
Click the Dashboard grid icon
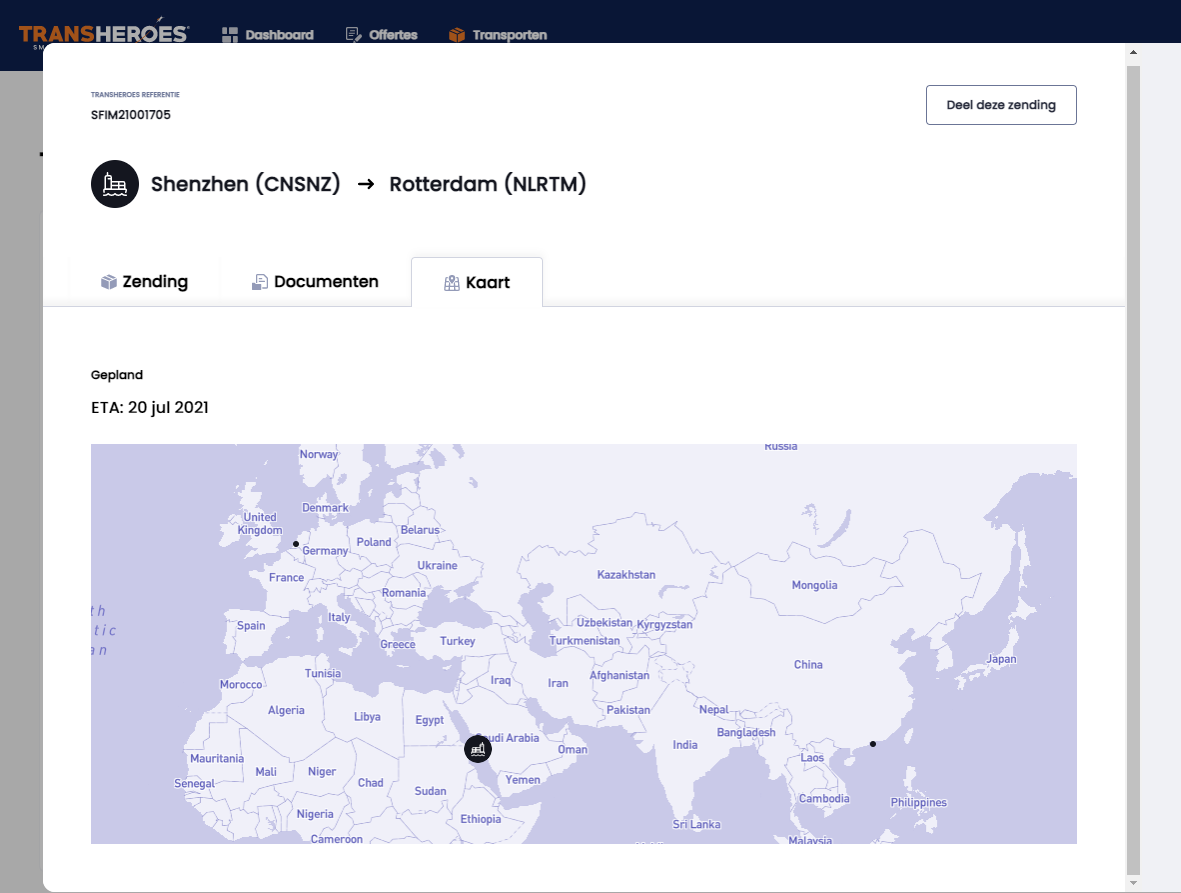click(x=230, y=35)
